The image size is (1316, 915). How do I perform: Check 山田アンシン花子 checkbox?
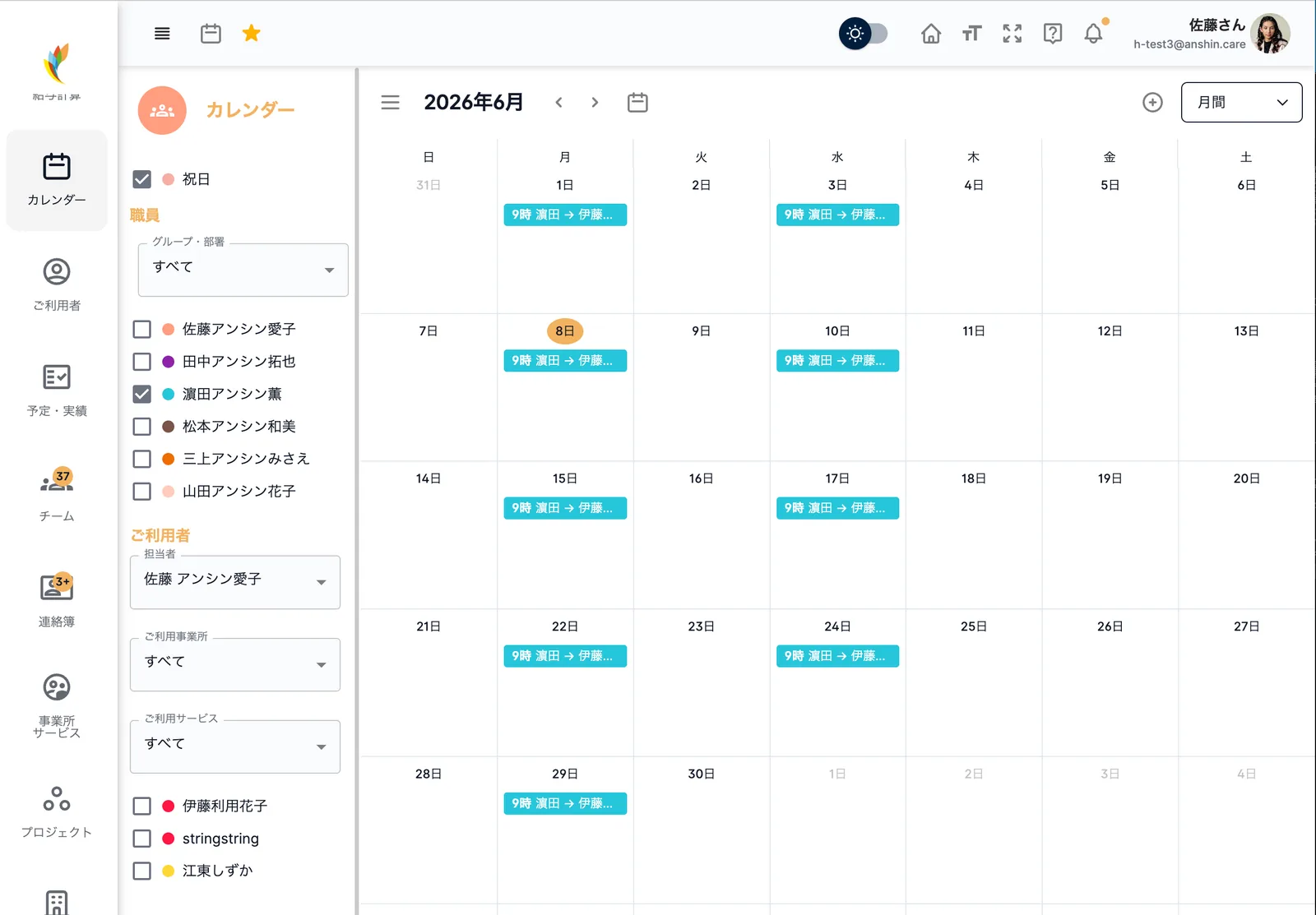[x=141, y=492]
